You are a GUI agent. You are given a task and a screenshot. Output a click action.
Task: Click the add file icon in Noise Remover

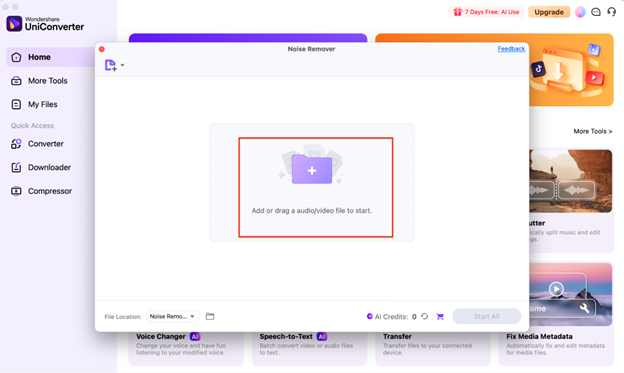pos(110,65)
